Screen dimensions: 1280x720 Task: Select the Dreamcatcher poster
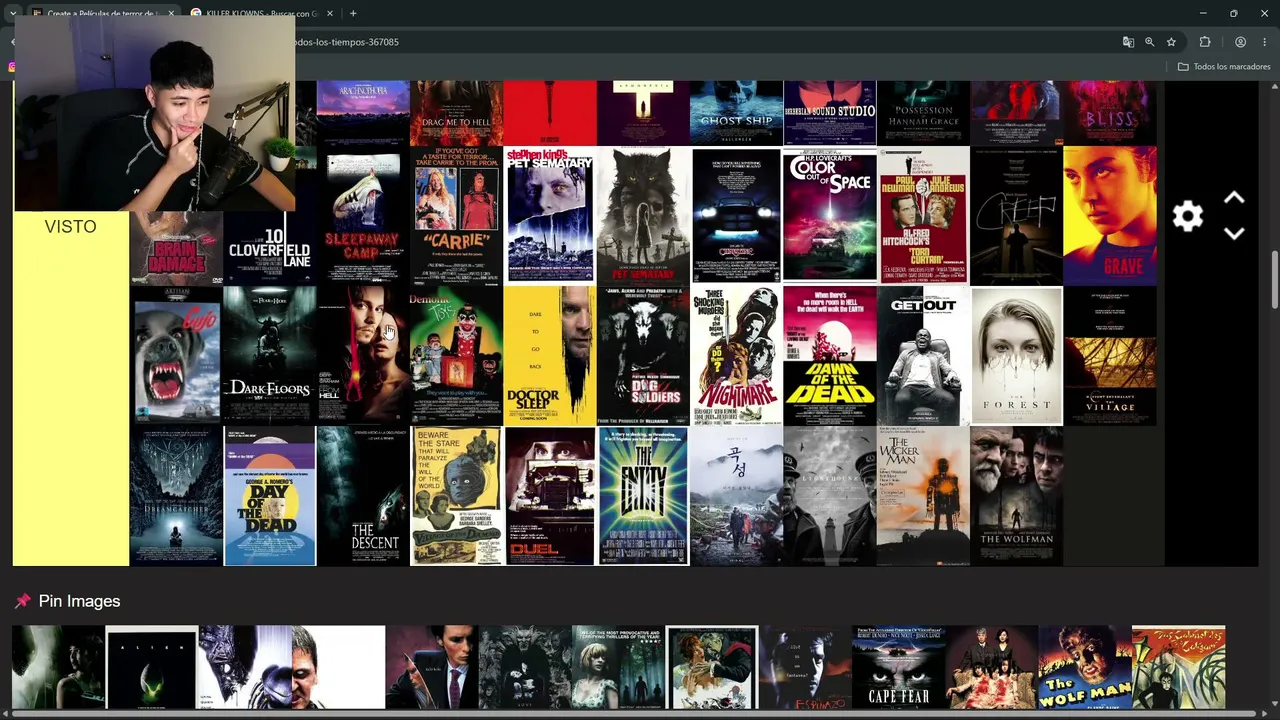(176, 496)
